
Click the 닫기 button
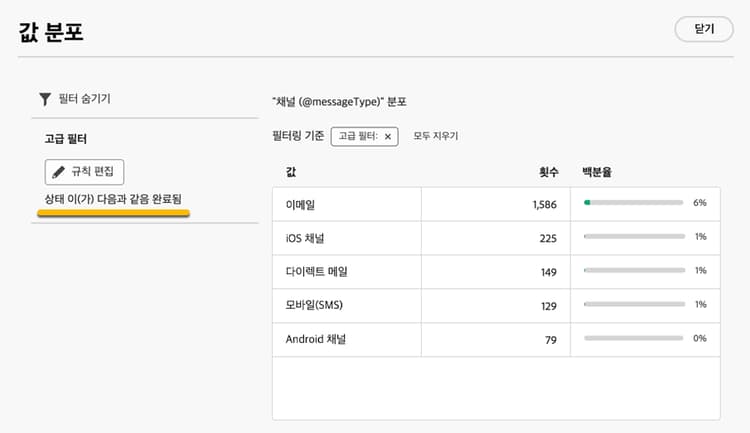pyautogui.click(x=703, y=29)
